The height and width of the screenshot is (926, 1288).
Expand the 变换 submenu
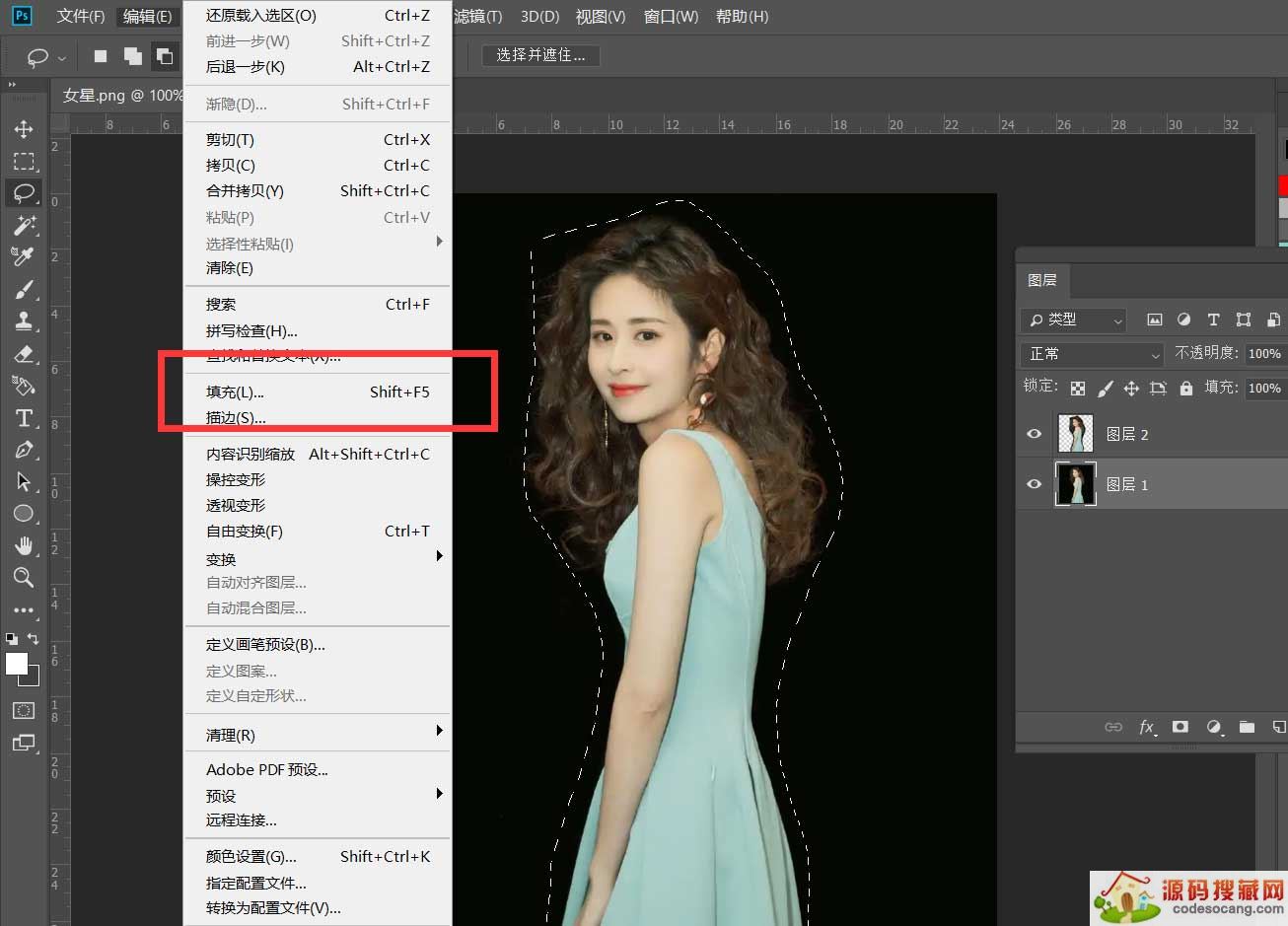[x=318, y=559]
